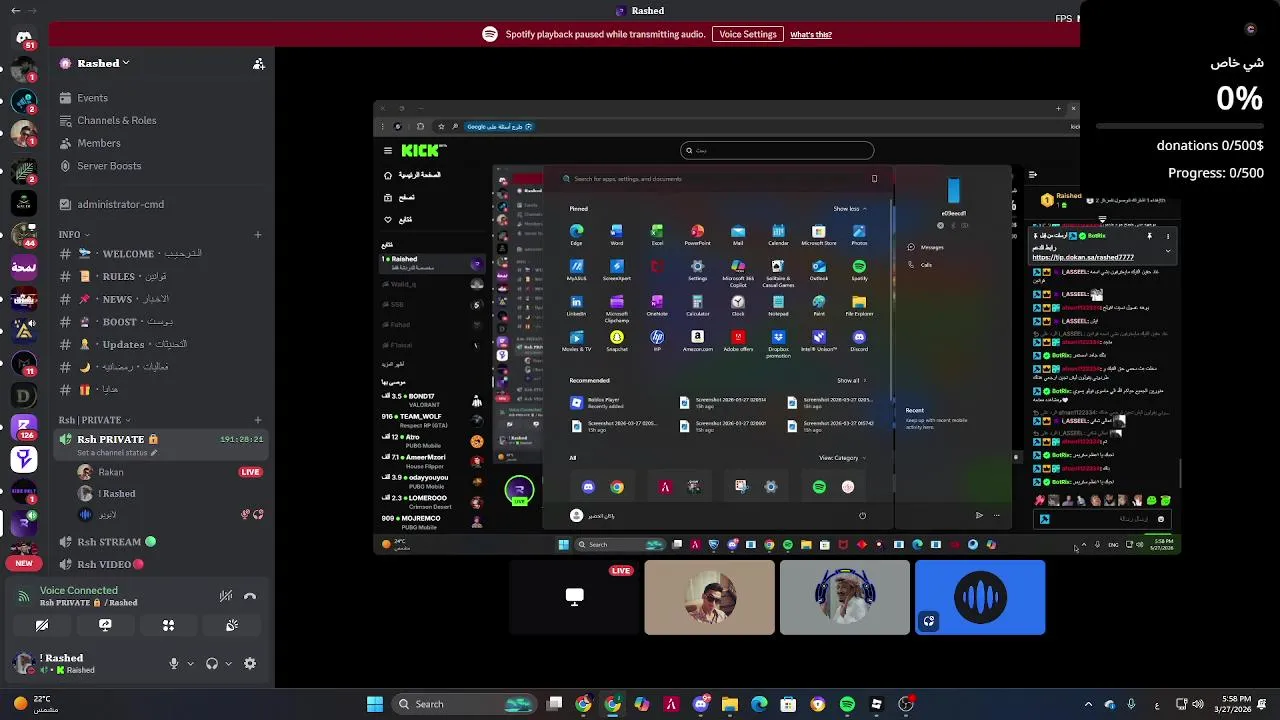The image size is (1280, 720).
Task: Select the LIVE screen share tile
Action: (574, 597)
